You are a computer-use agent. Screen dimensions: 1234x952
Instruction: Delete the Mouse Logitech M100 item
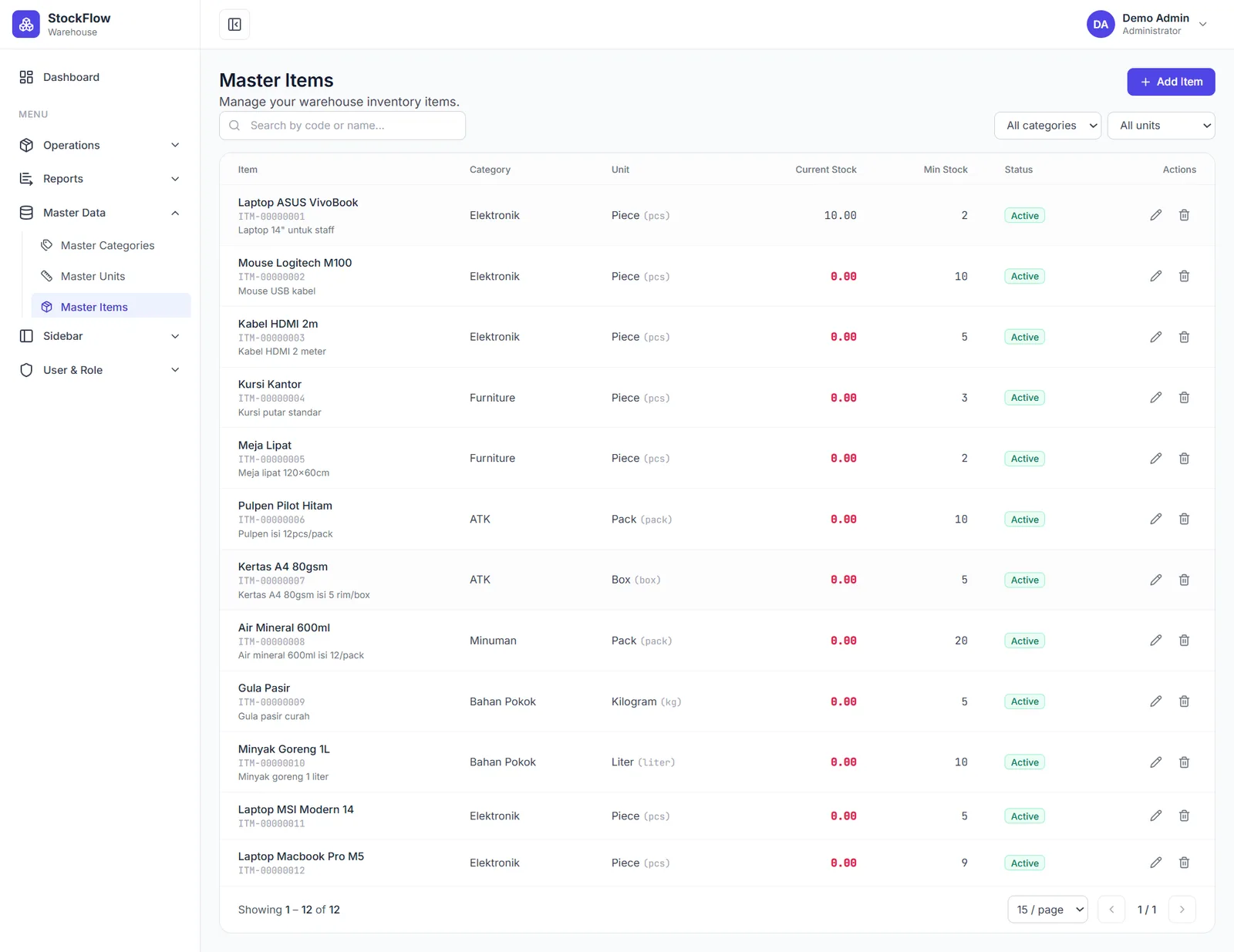1184,276
